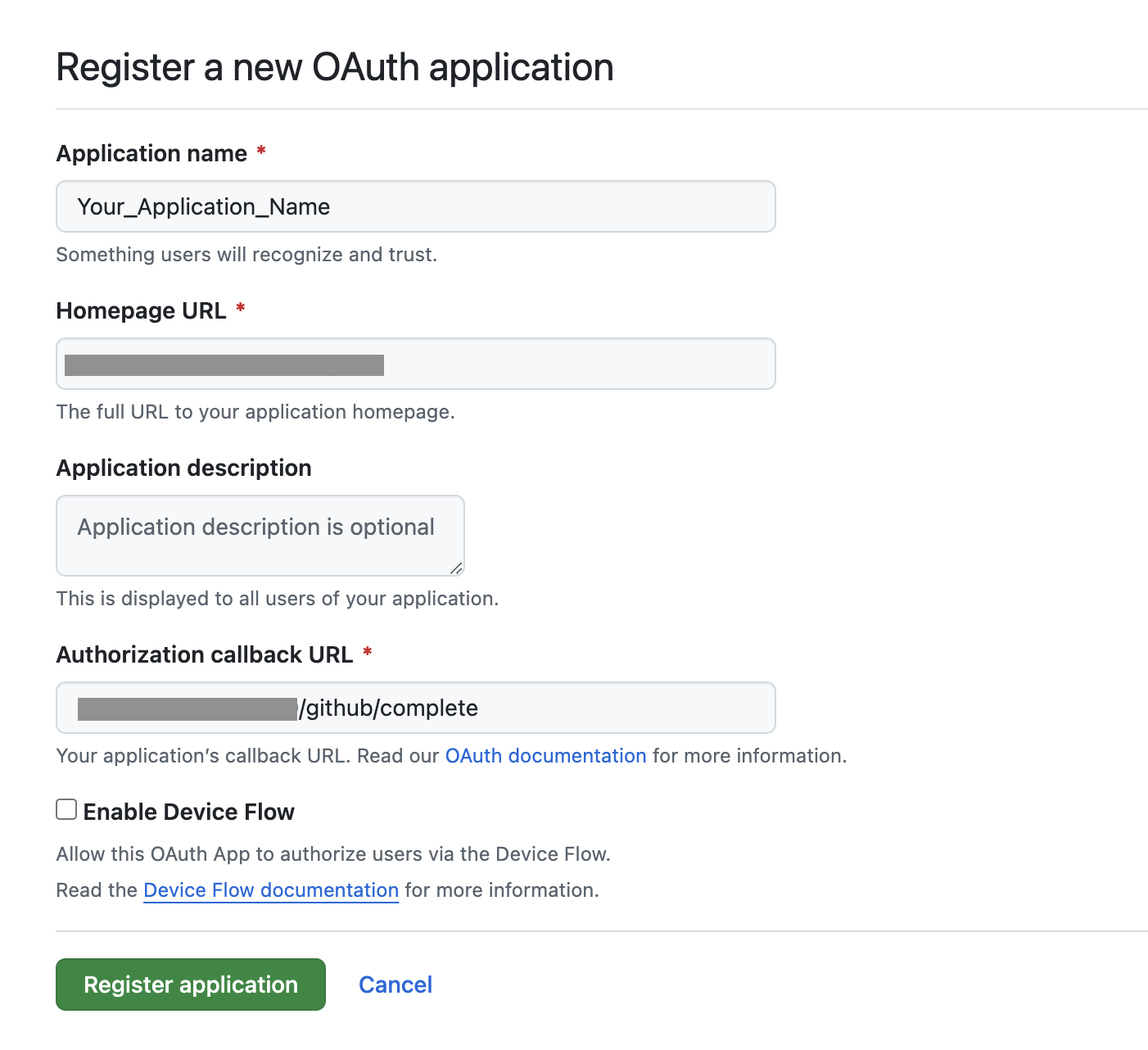Click the Homepage URL label
Viewport: 1148px width, 1050px height.
pyautogui.click(x=141, y=310)
